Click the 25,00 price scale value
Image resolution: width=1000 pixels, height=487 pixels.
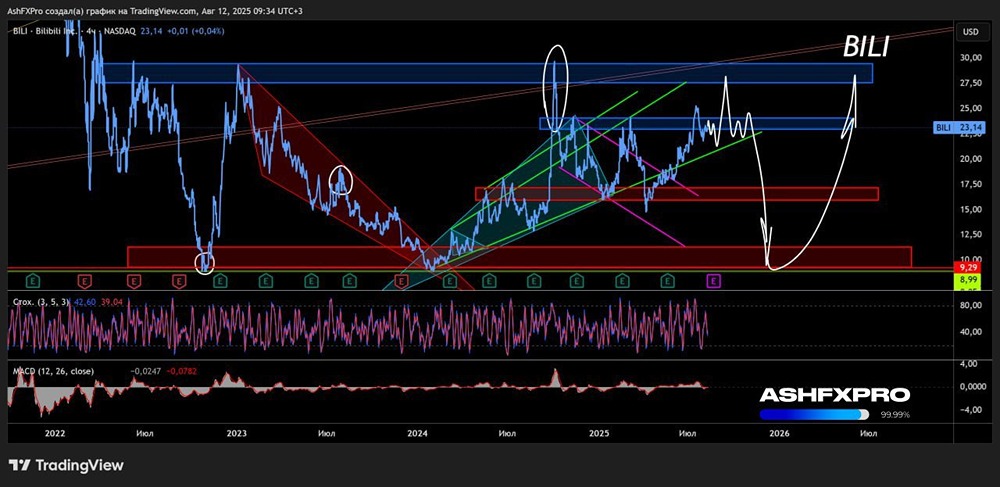tap(972, 108)
